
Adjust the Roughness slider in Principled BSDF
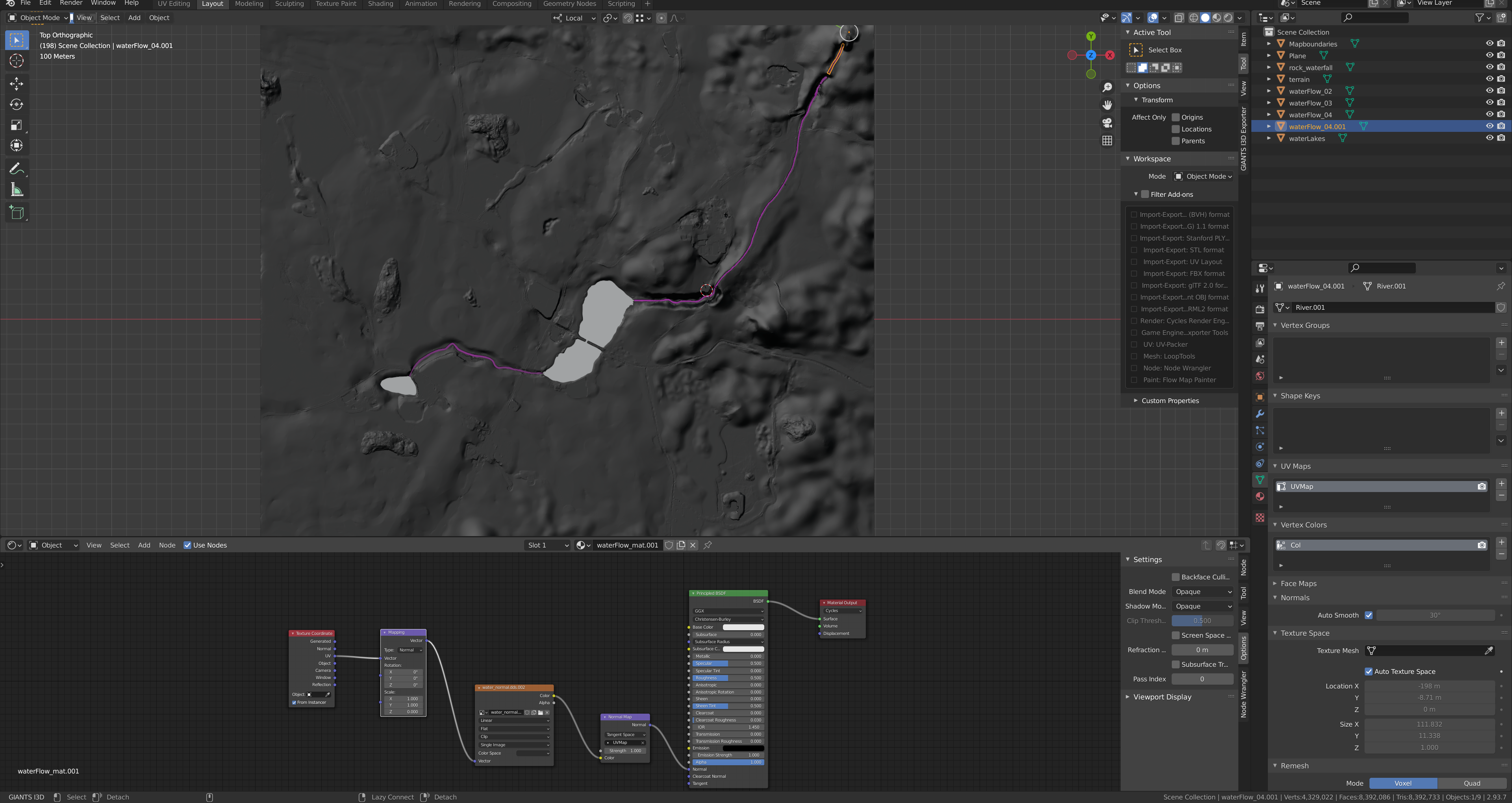click(x=728, y=678)
